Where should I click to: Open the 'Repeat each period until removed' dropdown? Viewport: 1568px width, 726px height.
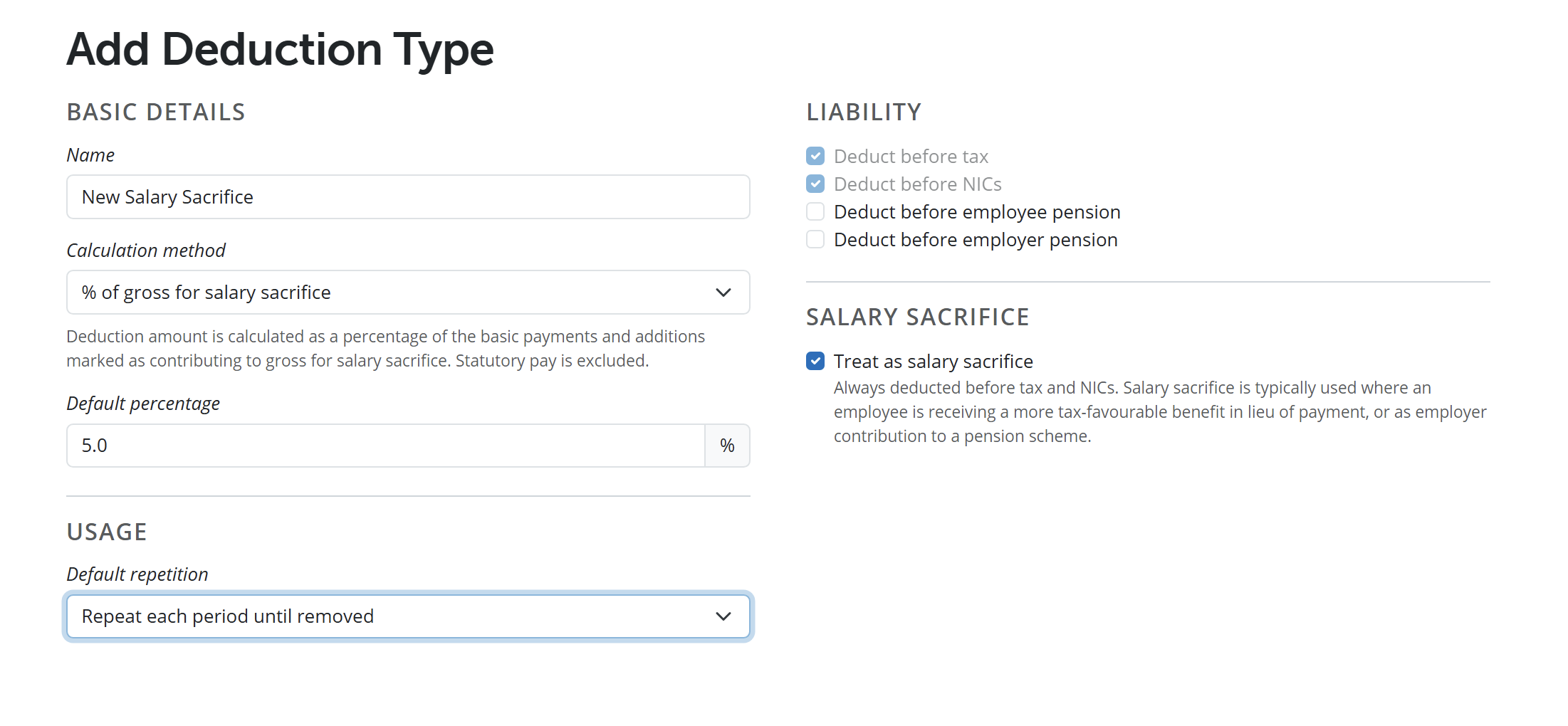pyautogui.click(x=408, y=616)
